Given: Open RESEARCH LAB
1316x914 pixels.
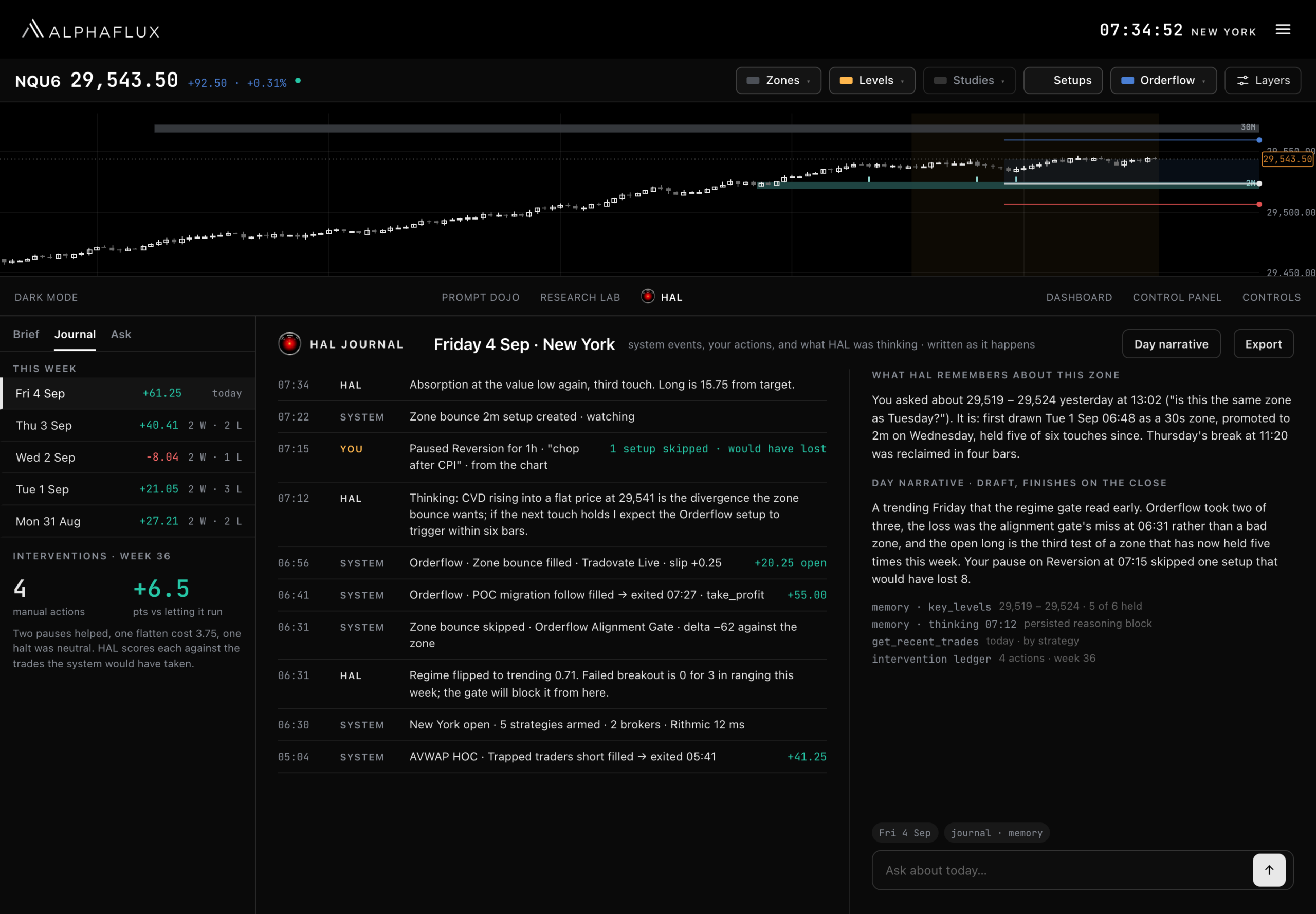Looking at the screenshot, I should [580, 297].
